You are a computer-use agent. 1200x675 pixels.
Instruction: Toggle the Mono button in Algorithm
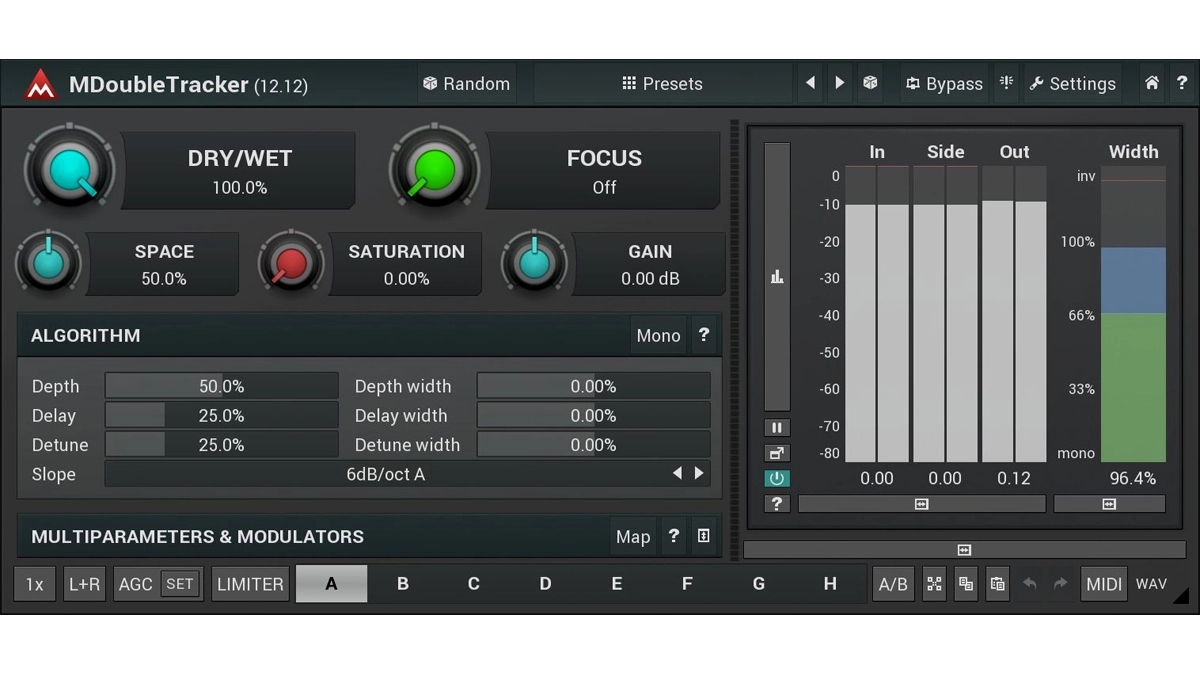(x=658, y=336)
